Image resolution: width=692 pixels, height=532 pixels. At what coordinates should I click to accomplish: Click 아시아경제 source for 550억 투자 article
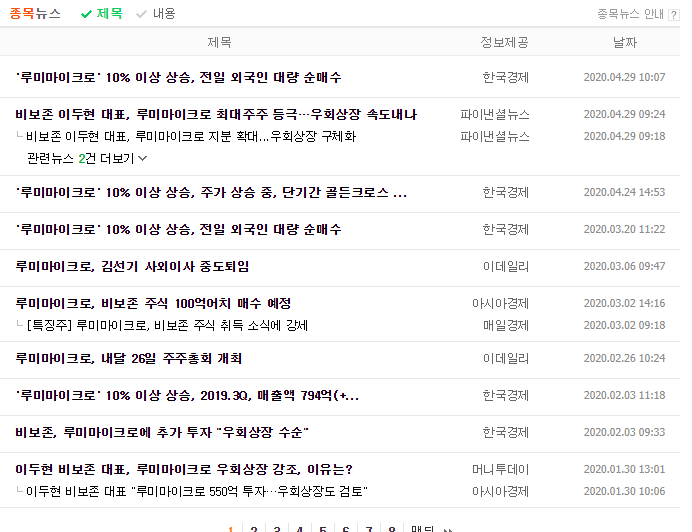coord(500,491)
